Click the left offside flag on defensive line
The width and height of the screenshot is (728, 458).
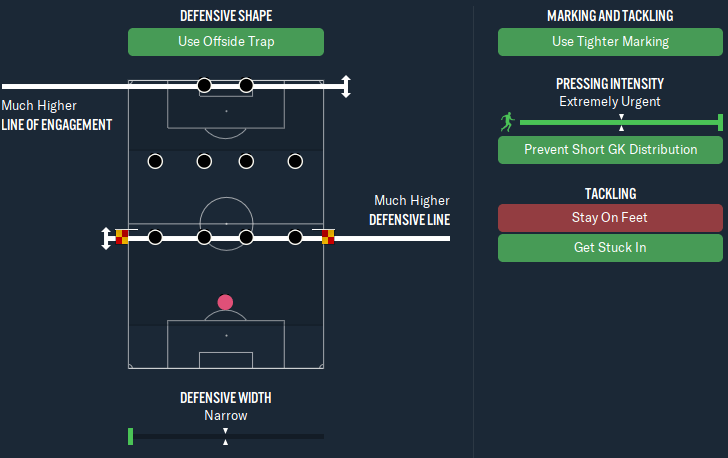(122, 237)
